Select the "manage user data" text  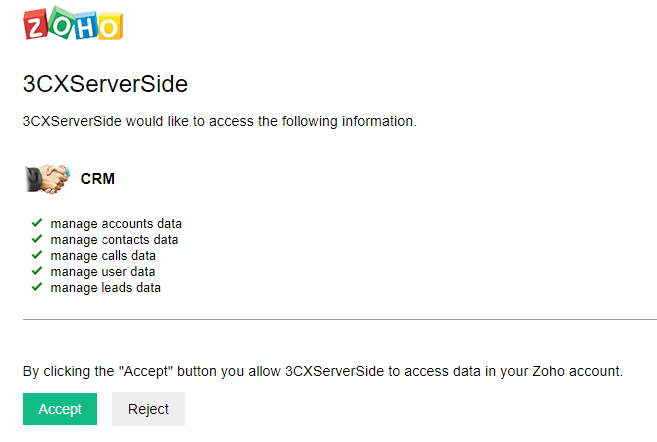pyautogui.click(x=103, y=271)
